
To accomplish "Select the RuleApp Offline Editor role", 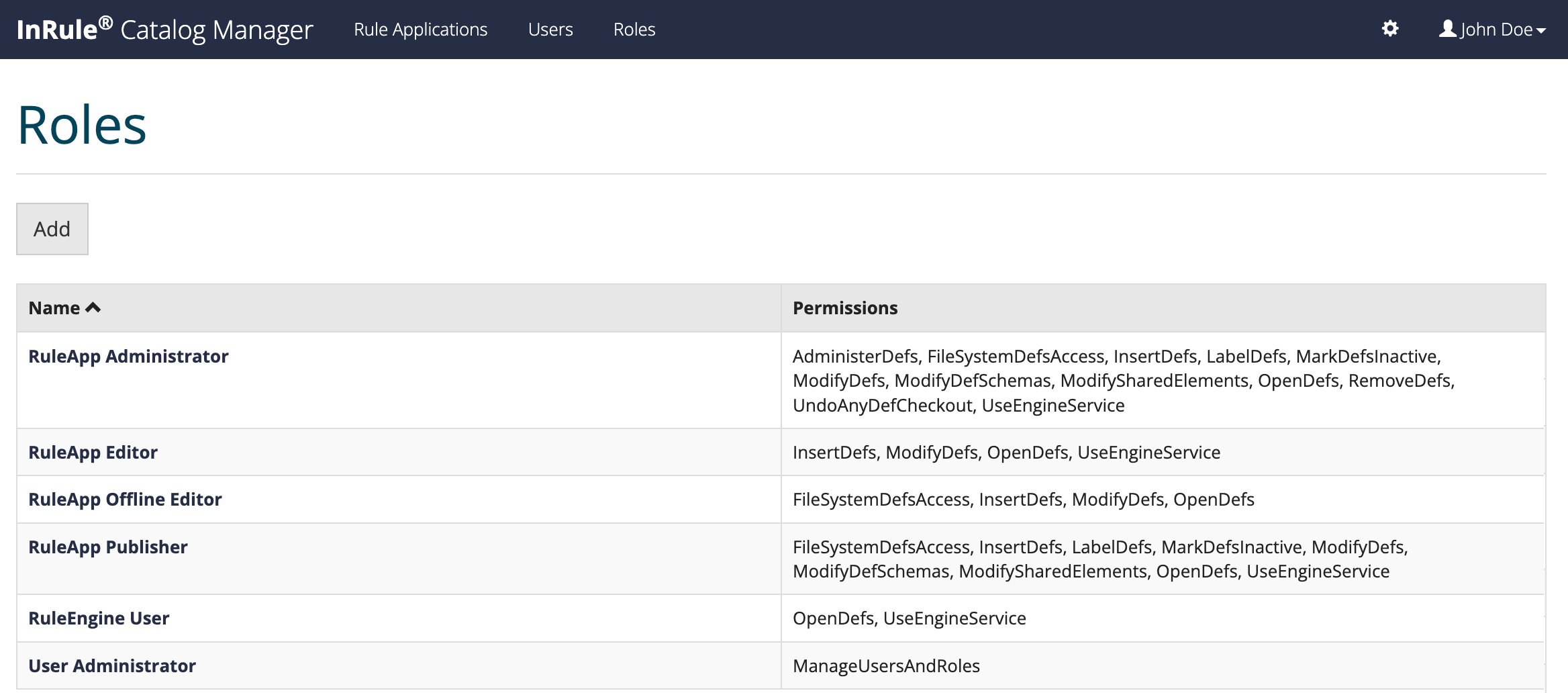I will [x=125, y=500].
